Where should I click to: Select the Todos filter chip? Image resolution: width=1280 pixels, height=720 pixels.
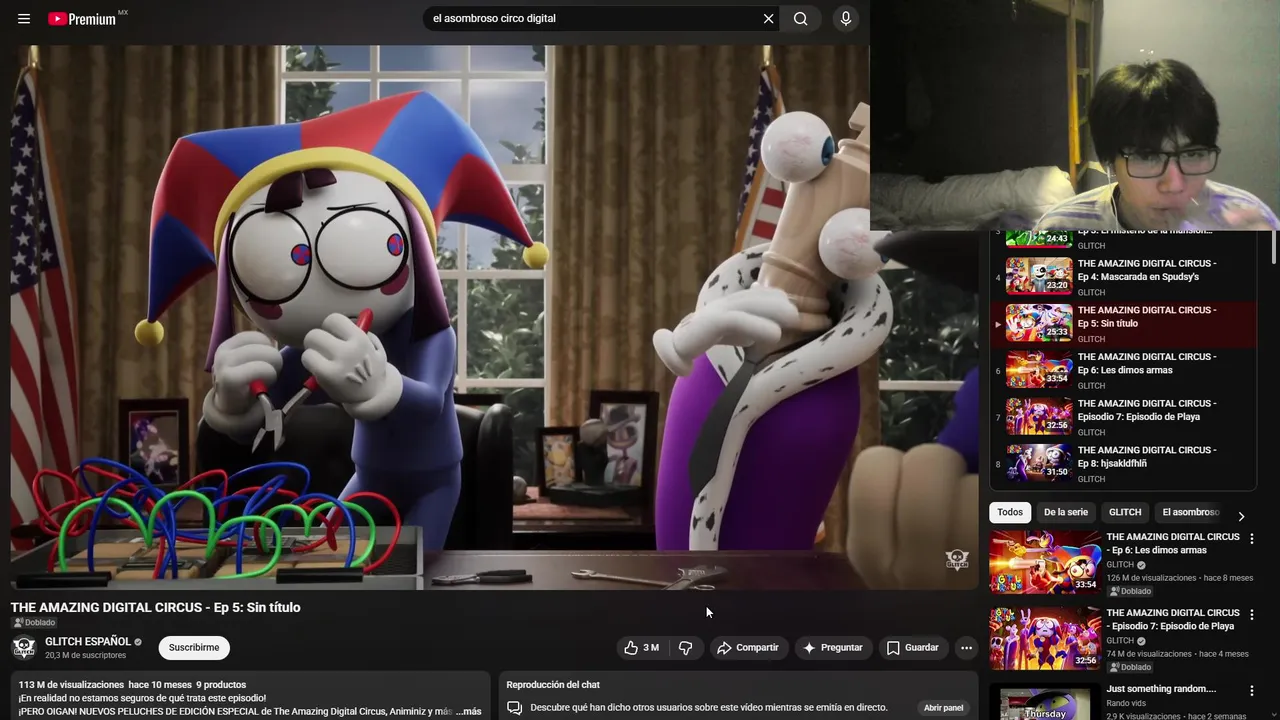pyautogui.click(x=1010, y=513)
